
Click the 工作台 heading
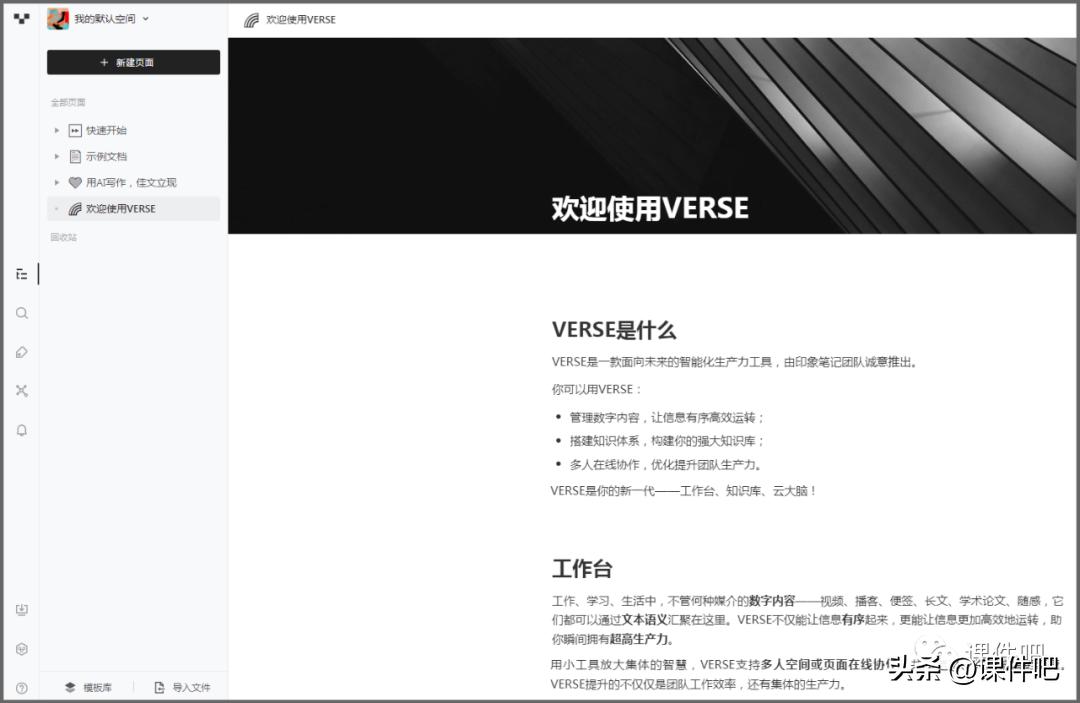pyautogui.click(x=582, y=569)
